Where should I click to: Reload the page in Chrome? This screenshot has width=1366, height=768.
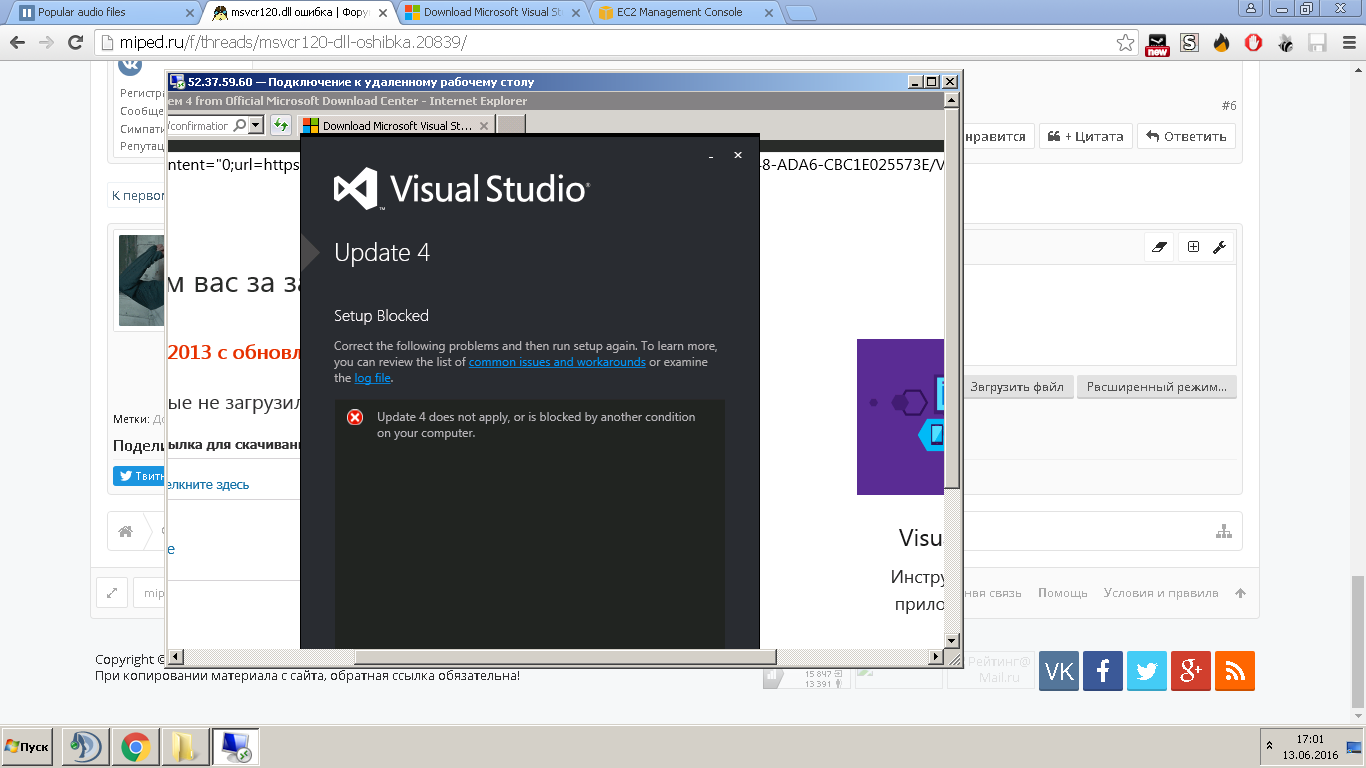75,43
